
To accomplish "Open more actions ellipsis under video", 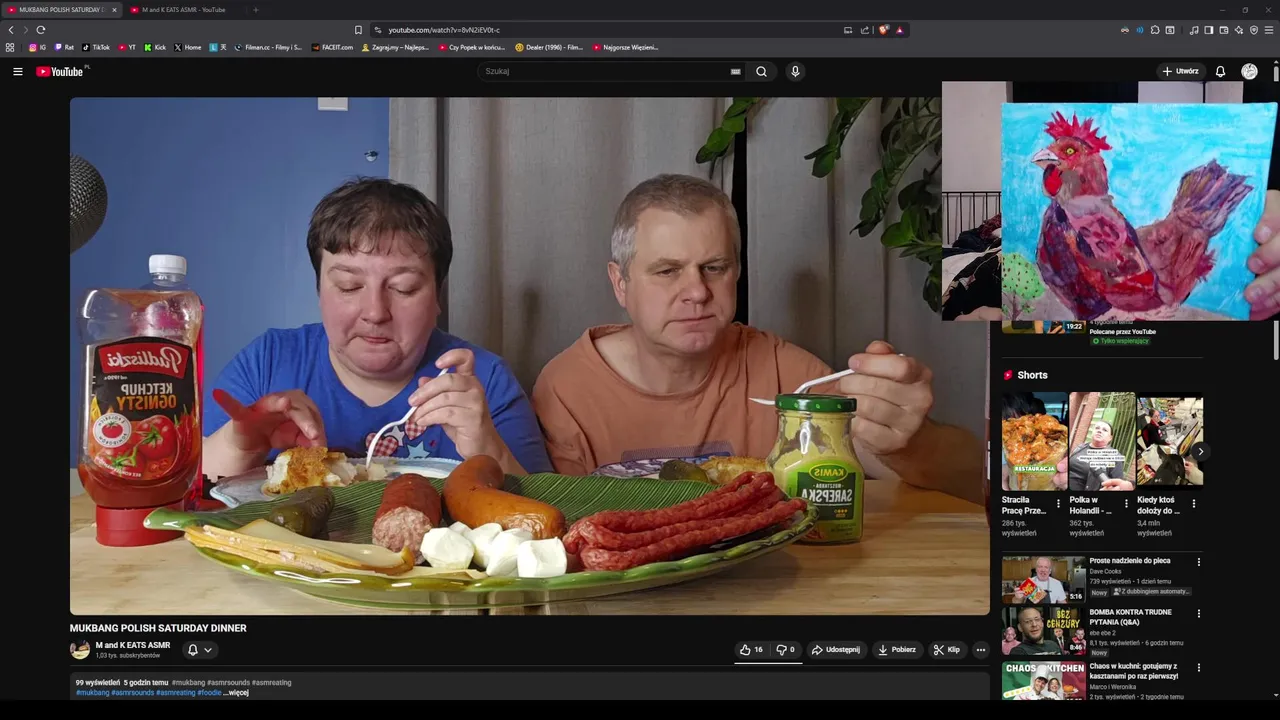I will (980, 650).
